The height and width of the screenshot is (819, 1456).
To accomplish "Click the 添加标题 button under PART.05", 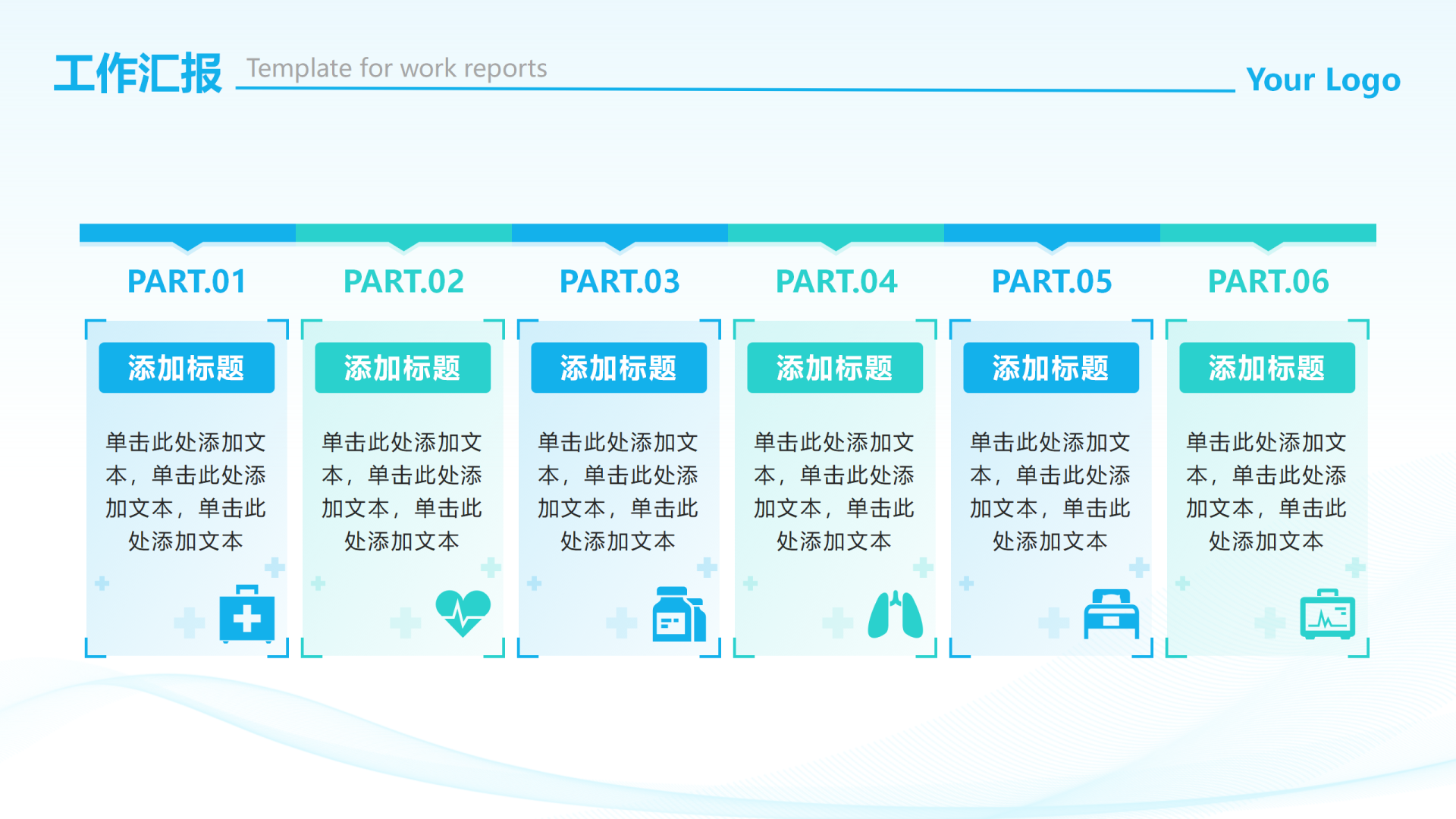I will (x=1051, y=368).
